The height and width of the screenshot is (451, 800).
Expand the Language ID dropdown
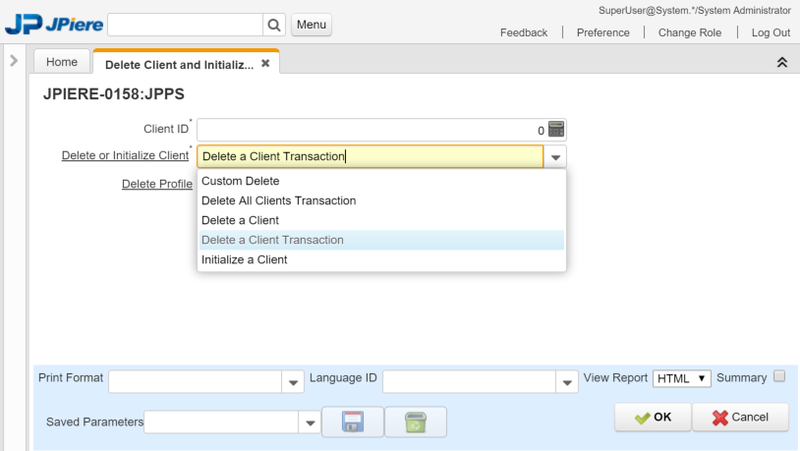point(568,383)
